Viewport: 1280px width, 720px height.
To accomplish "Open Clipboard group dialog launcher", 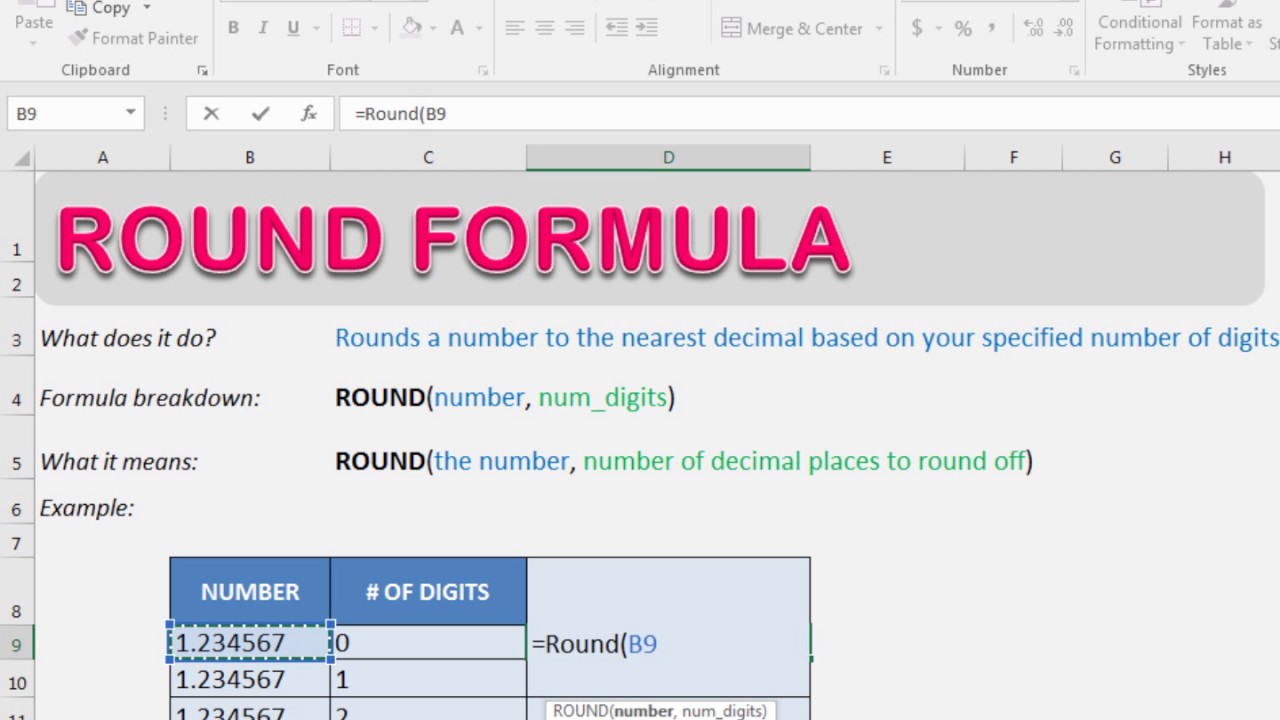I will point(202,70).
